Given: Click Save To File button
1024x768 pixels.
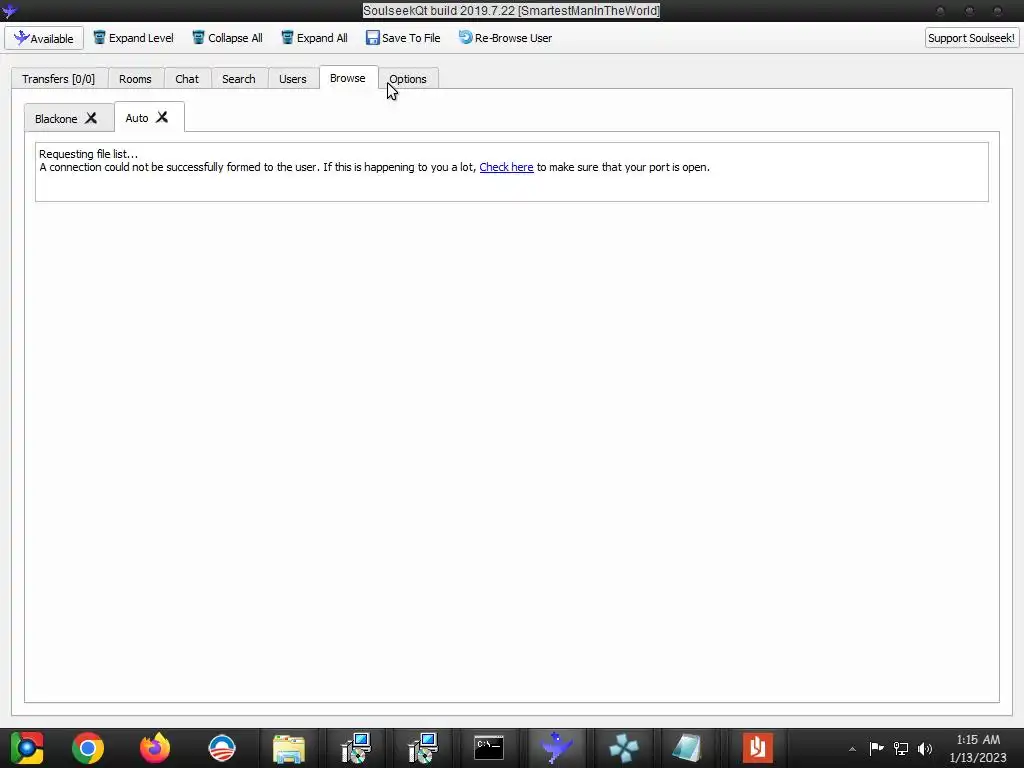Looking at the screenshot, I should [x=403, y=38].
